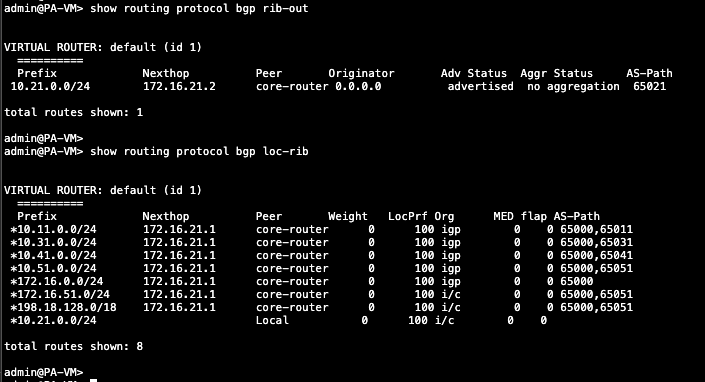Click the Originator value 0.0.0.0

point(358,86)
